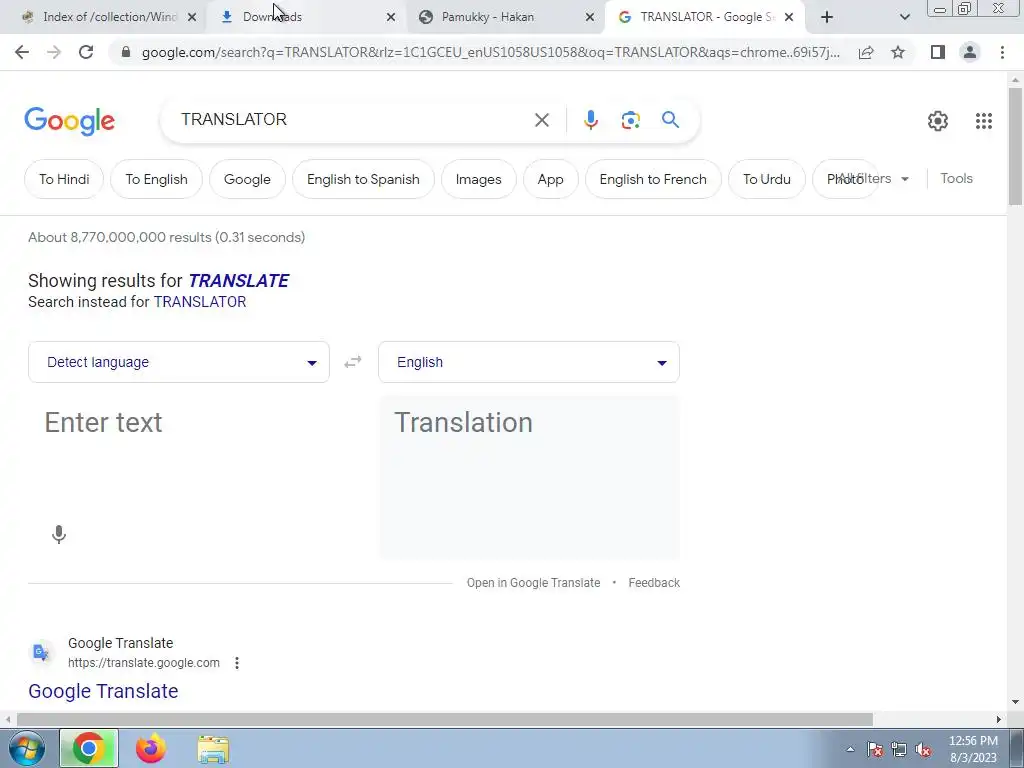The image size is (1024, 768).
Task: Select the To Hindi filter chip
Action: pyautogui.click(x=64, y=179)
